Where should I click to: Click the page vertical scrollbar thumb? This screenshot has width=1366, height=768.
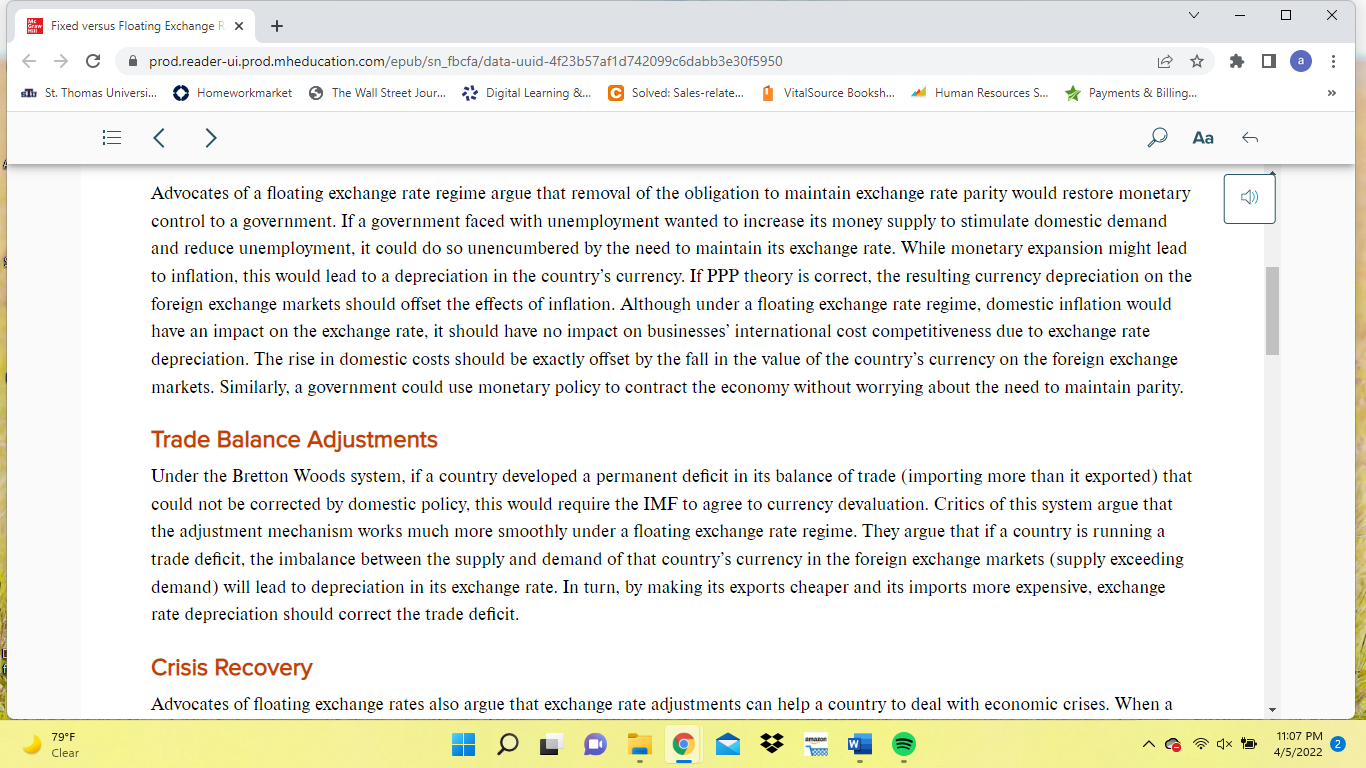click(1272, 311)
